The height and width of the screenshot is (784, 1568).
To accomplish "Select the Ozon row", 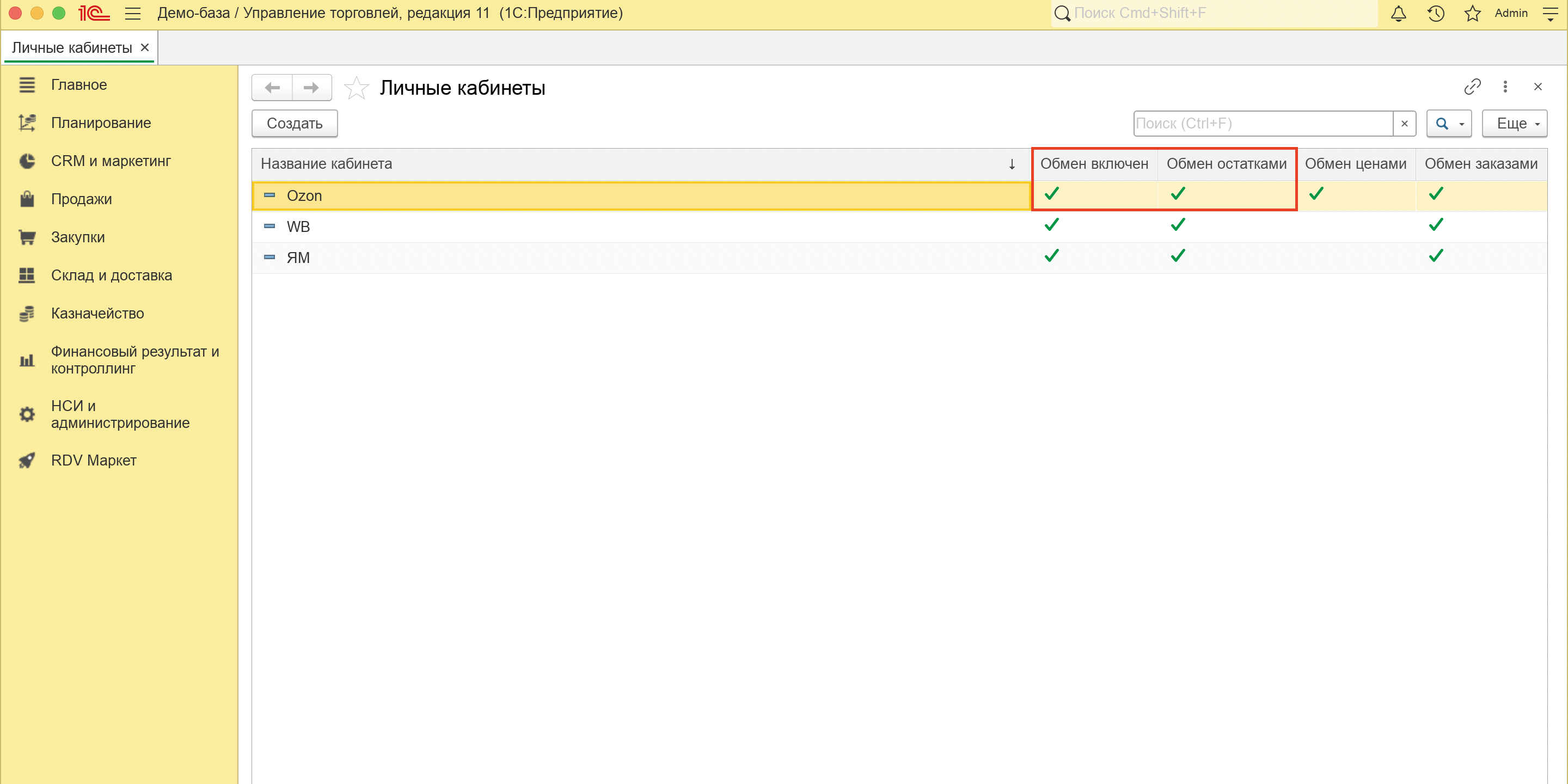I will coord(899,195).
